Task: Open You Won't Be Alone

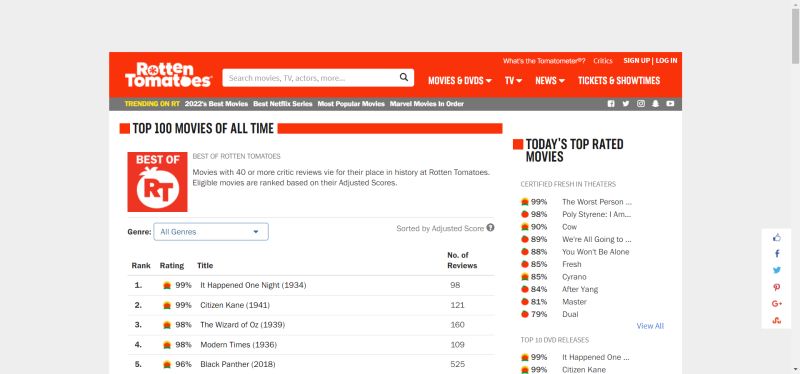Action: [595, 252]
